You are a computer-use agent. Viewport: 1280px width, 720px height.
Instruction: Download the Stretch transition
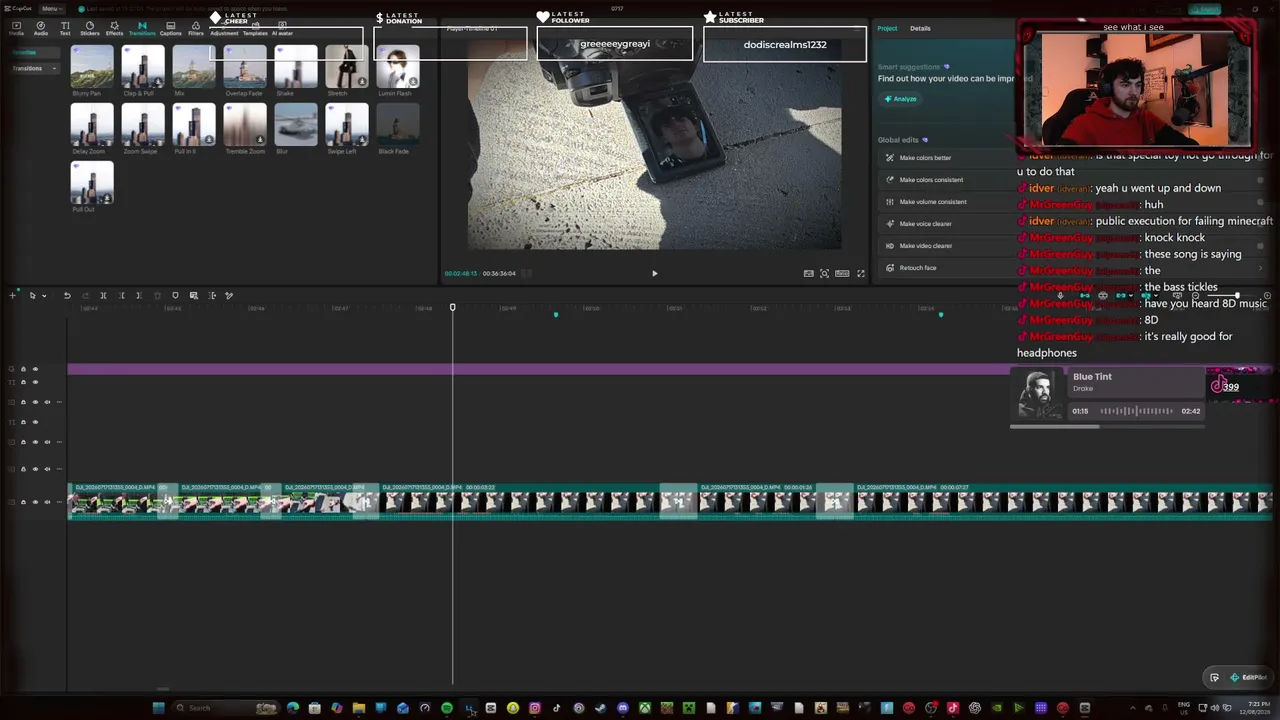point(362,82)
